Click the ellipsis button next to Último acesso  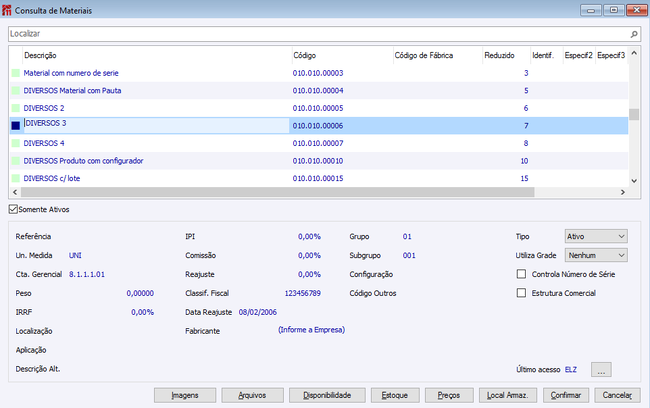pos(601,369)
